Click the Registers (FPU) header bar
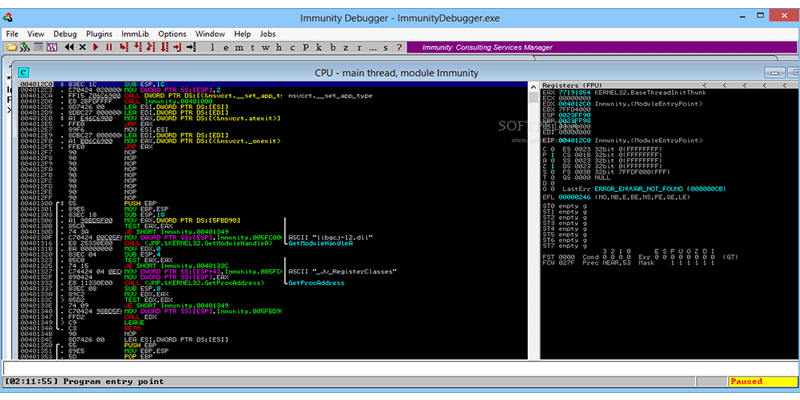 click(x=668, y=85)
